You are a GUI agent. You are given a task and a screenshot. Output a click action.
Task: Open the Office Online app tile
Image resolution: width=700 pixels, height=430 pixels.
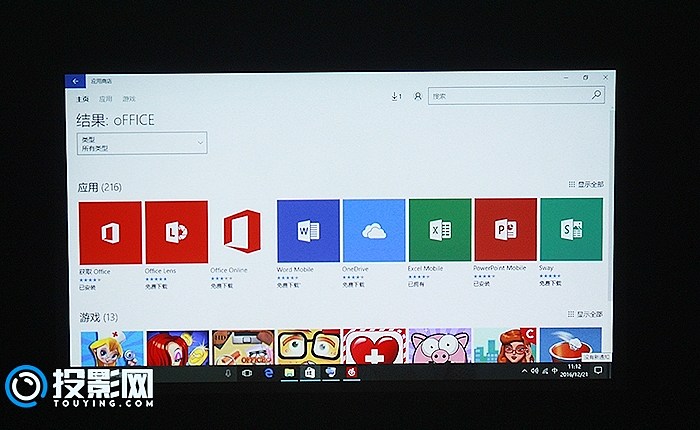(242, 231)
